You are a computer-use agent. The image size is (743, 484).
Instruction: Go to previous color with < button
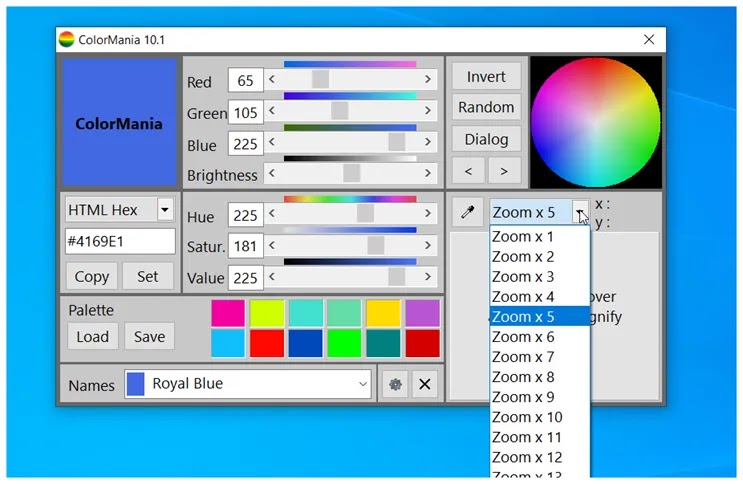tap(468, 171)
